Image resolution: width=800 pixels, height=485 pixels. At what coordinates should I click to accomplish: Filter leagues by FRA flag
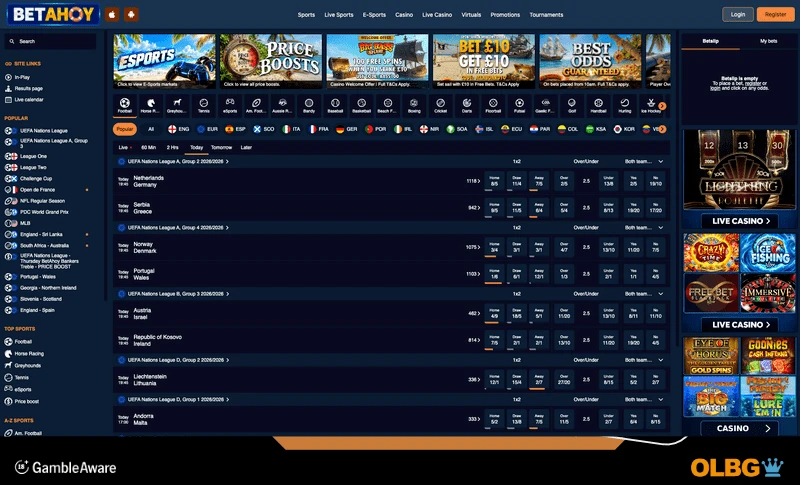click(319, 129)
